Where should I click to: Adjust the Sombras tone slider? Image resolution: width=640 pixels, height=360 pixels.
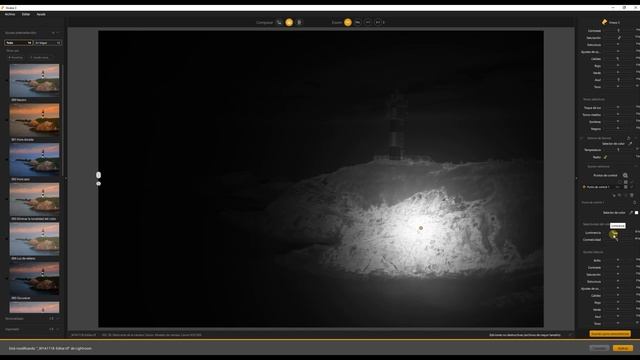pyautogui.click(x=618, y=122)
